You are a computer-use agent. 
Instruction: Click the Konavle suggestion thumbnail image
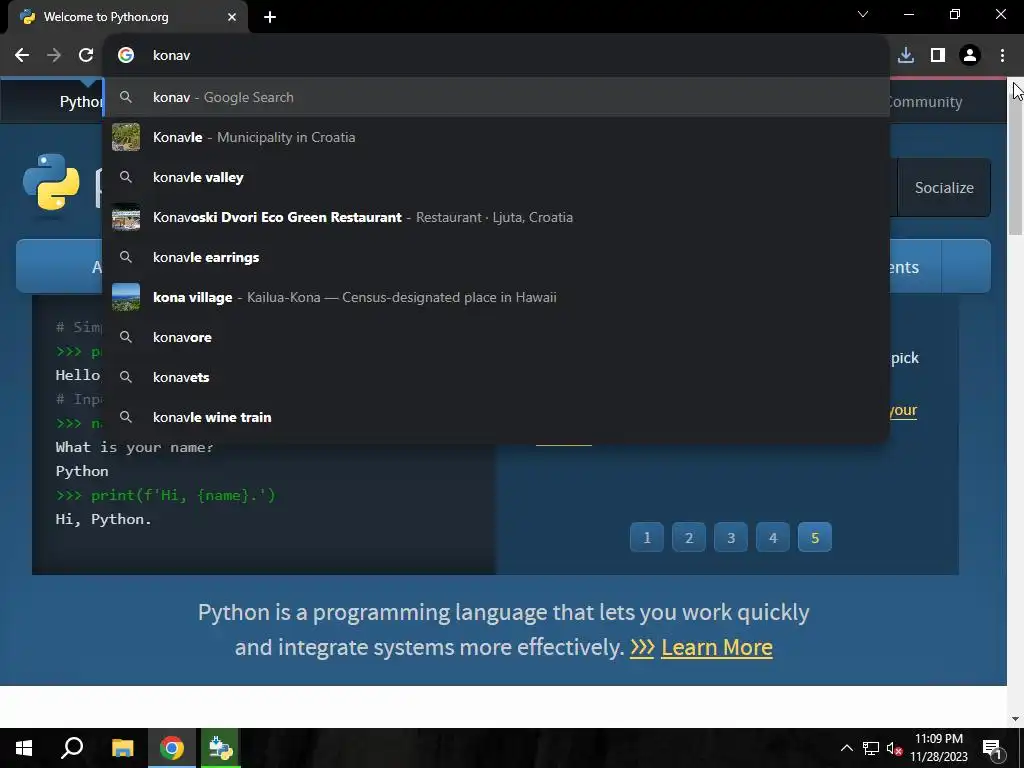tap(126, 137)
